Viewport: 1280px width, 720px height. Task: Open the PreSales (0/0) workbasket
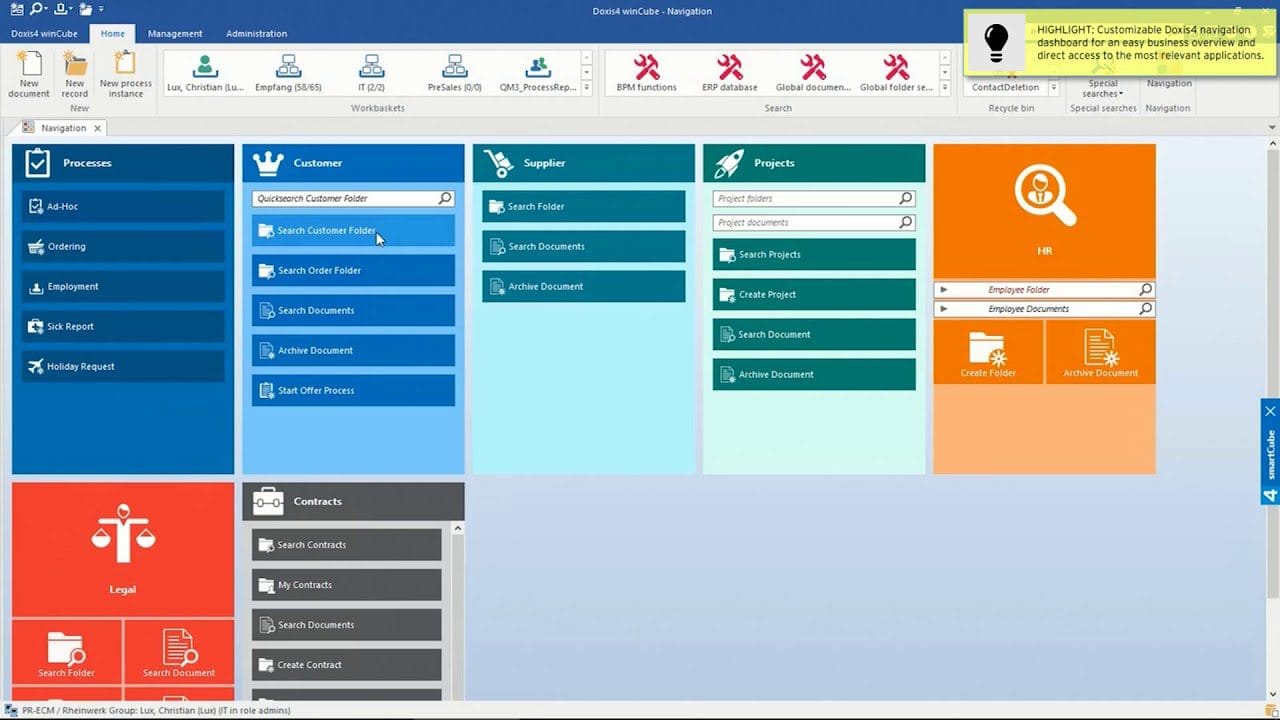455,74
